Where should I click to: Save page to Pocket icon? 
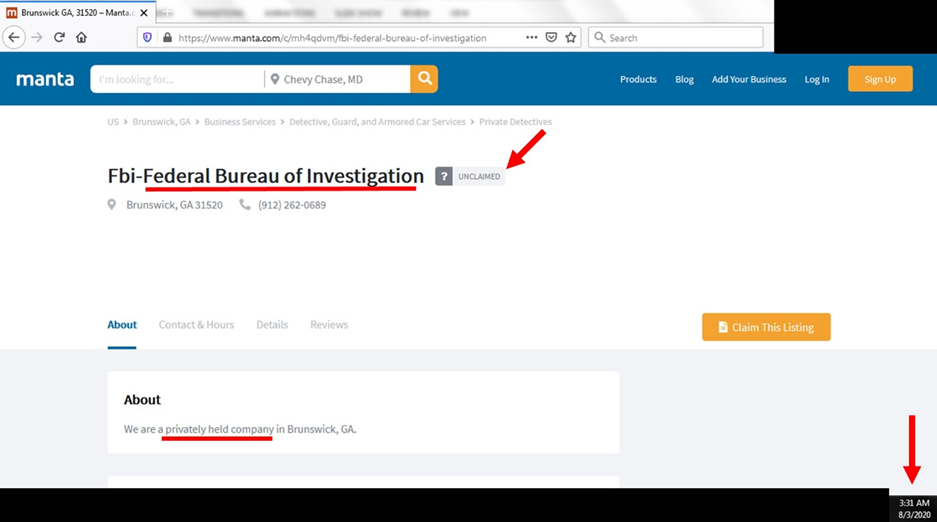(x=551, y=38)
